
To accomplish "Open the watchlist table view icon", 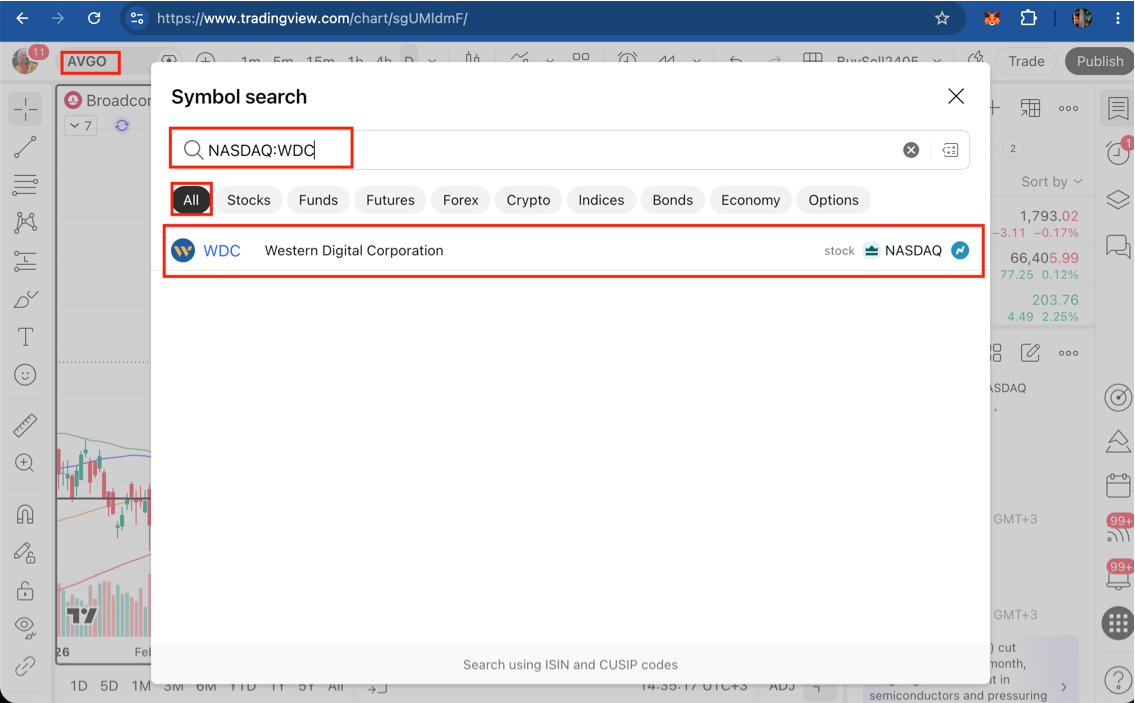I will (1030, 109).
